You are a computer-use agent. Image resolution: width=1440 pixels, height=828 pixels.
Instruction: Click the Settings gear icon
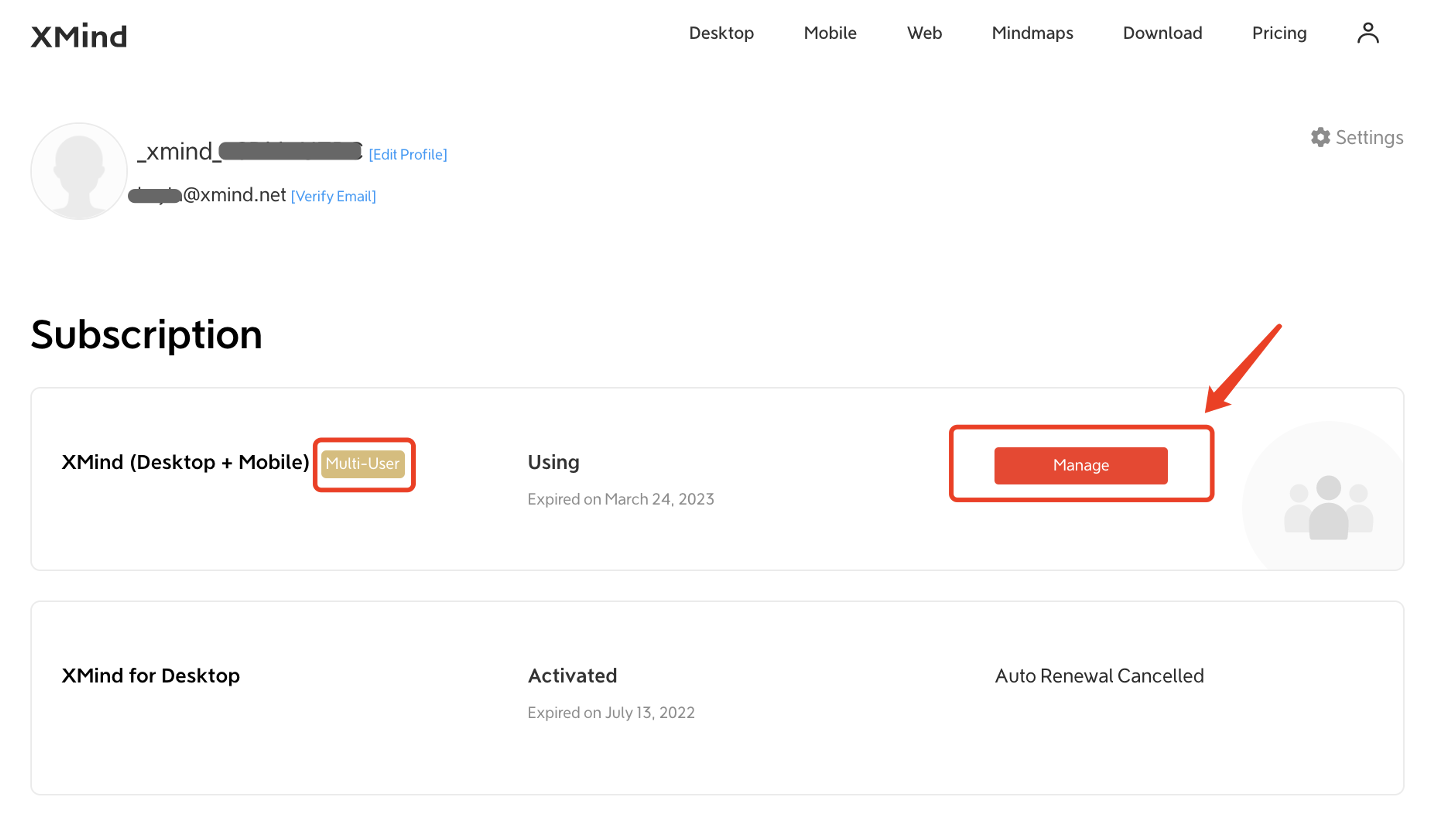(x=1320, y=137)
